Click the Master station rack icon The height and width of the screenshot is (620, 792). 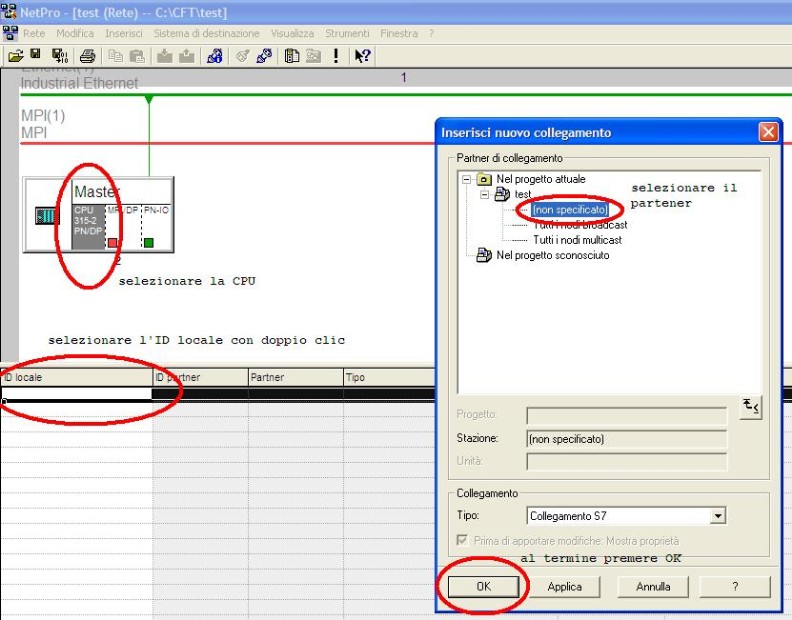(47, 216)
